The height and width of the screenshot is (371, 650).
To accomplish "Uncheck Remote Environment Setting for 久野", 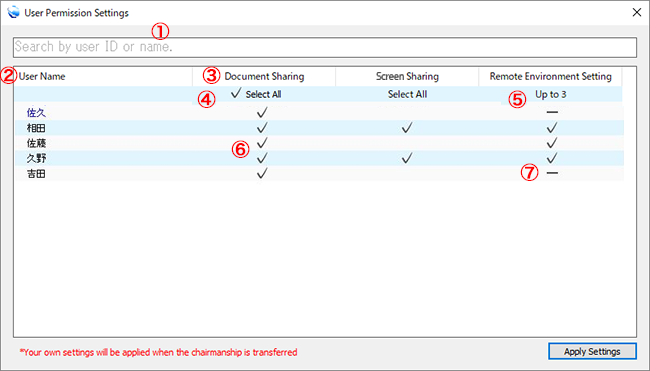I will point(552,158).
